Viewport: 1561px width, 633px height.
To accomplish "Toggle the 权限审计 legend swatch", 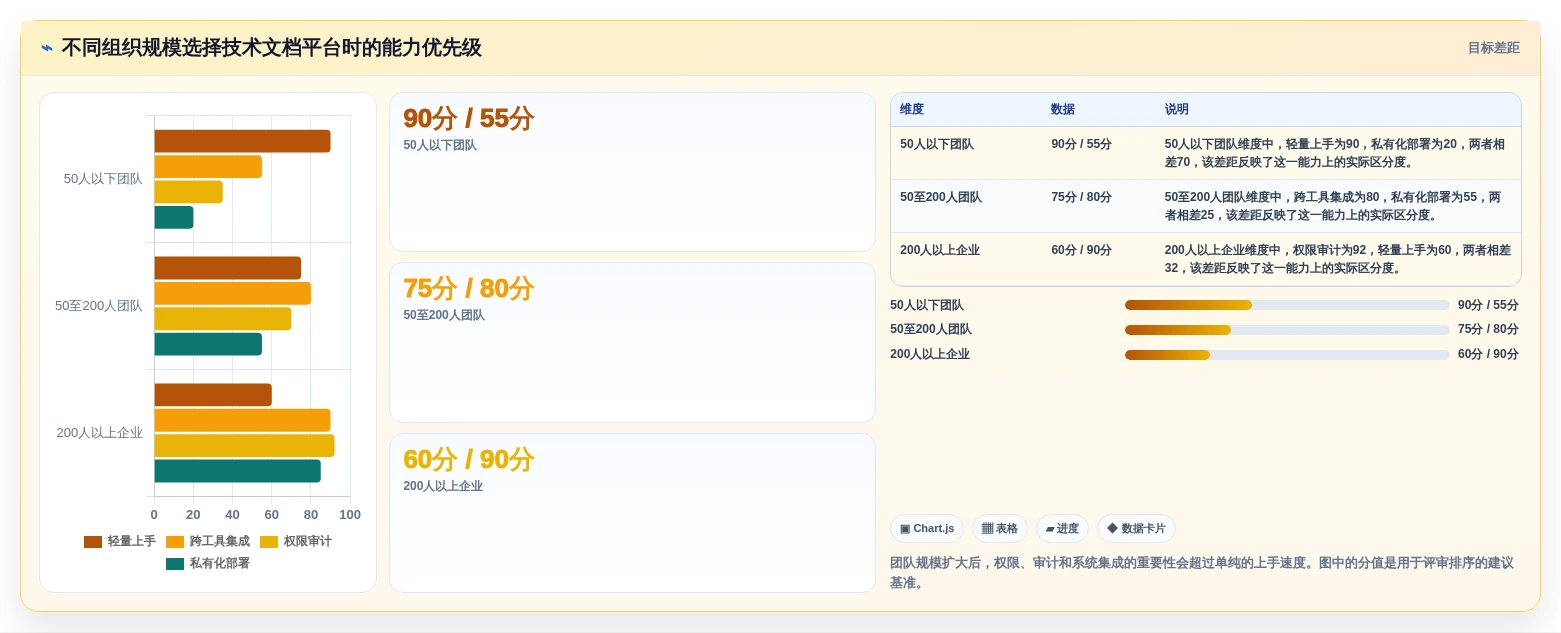I will pyautogui.click(x=269, y=542).
